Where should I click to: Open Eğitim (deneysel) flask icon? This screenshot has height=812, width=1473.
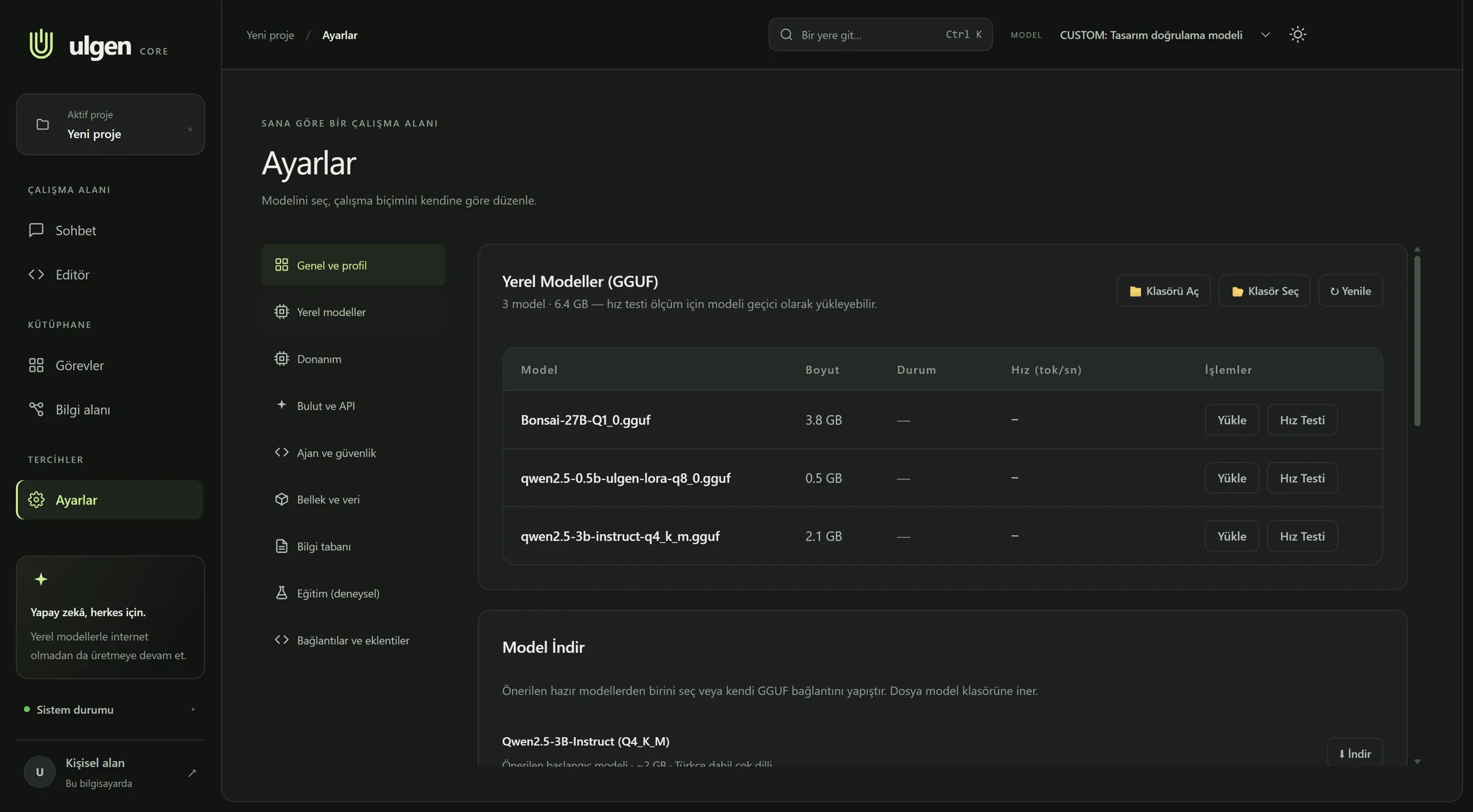[x=281, y=594]
